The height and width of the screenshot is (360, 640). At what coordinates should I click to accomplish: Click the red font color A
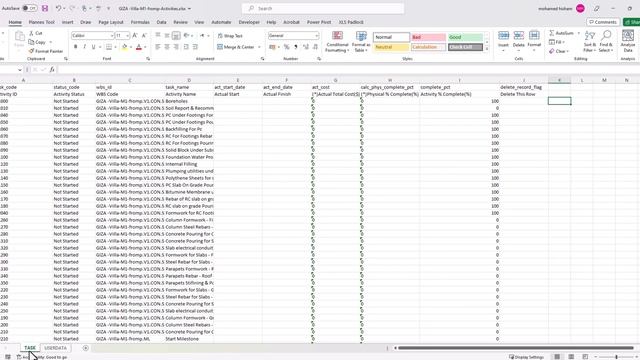139,47
